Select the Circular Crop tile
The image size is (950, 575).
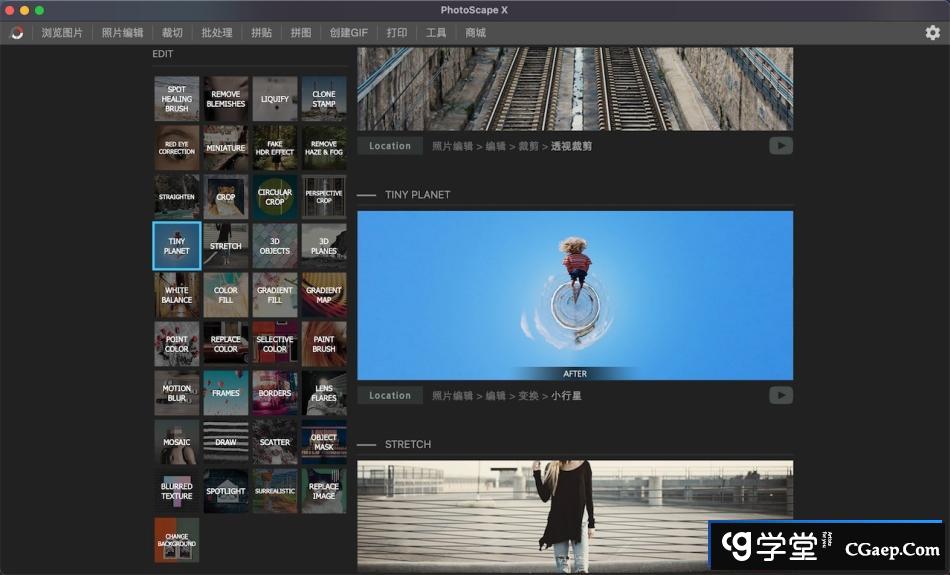275,197
